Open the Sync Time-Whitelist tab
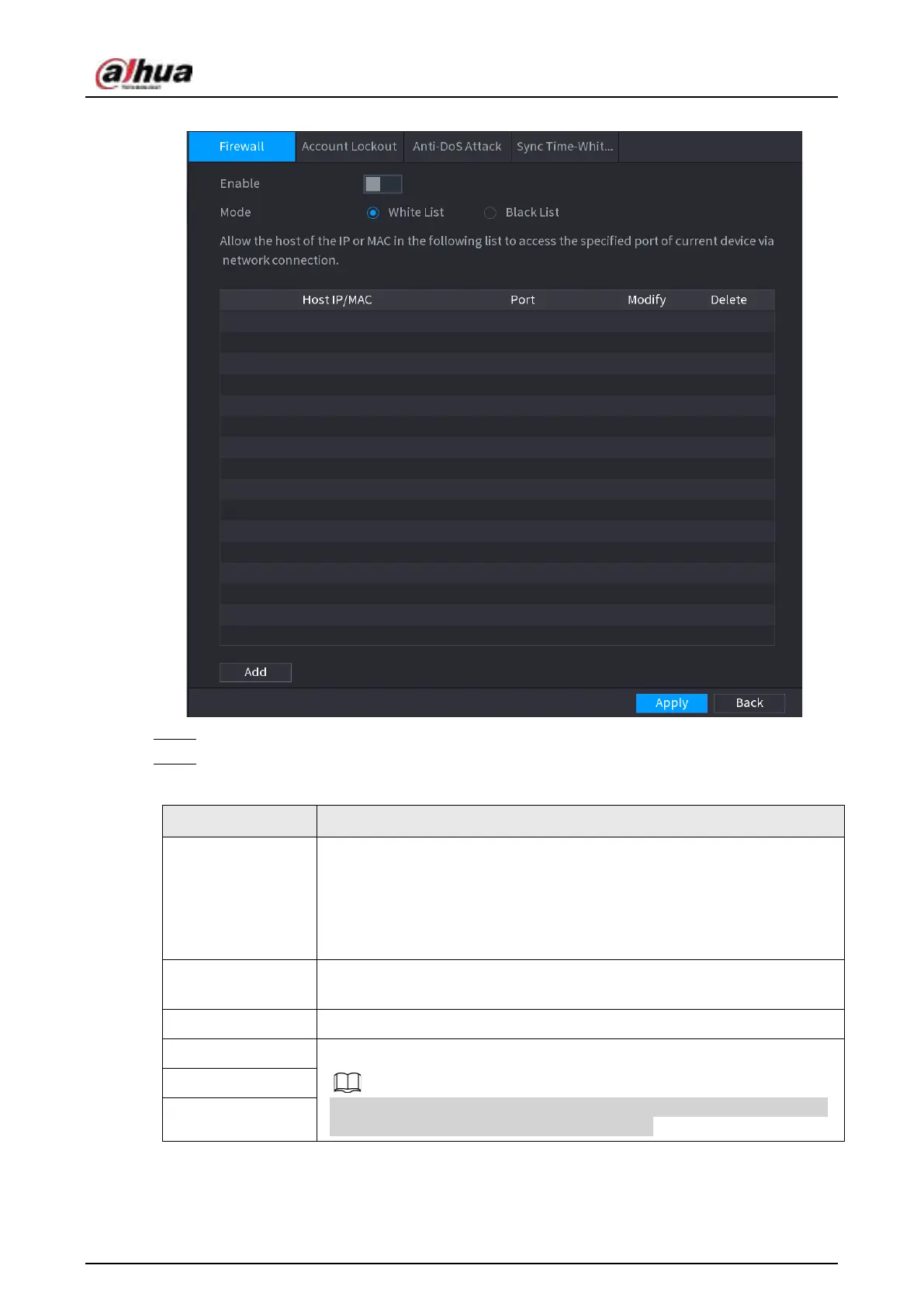The height and width of the screenshot is (1307, 924). [x=565, y=147]
